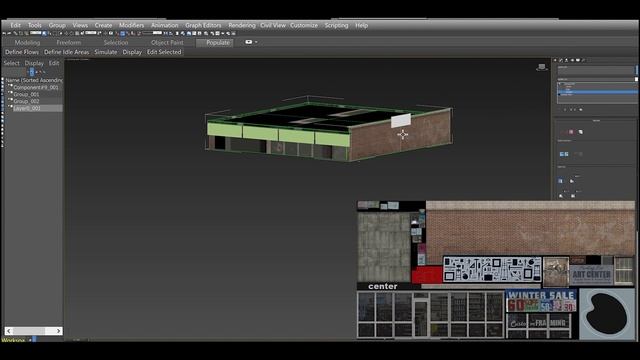Toggle the highlighted Snaps icon in toolbar
640x360 pixels.
tap(122, 33)
